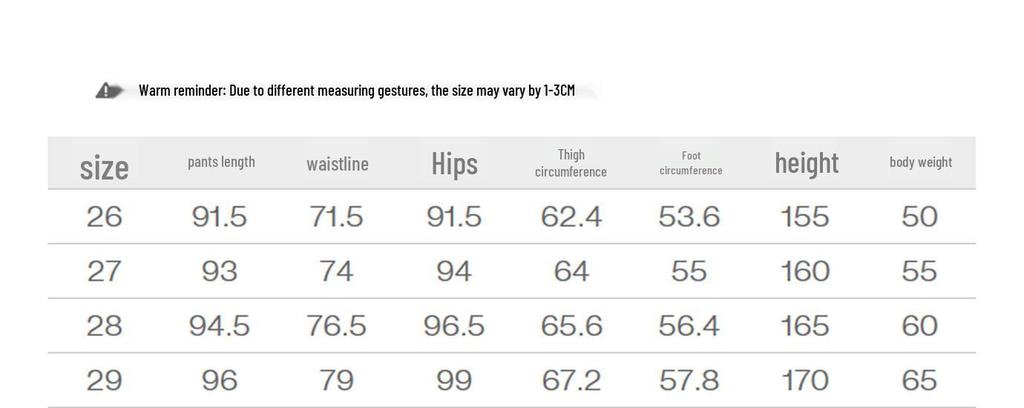Select size 26 in the size column
Viewport: 1024px width, 408px height.
coord(104,217)
